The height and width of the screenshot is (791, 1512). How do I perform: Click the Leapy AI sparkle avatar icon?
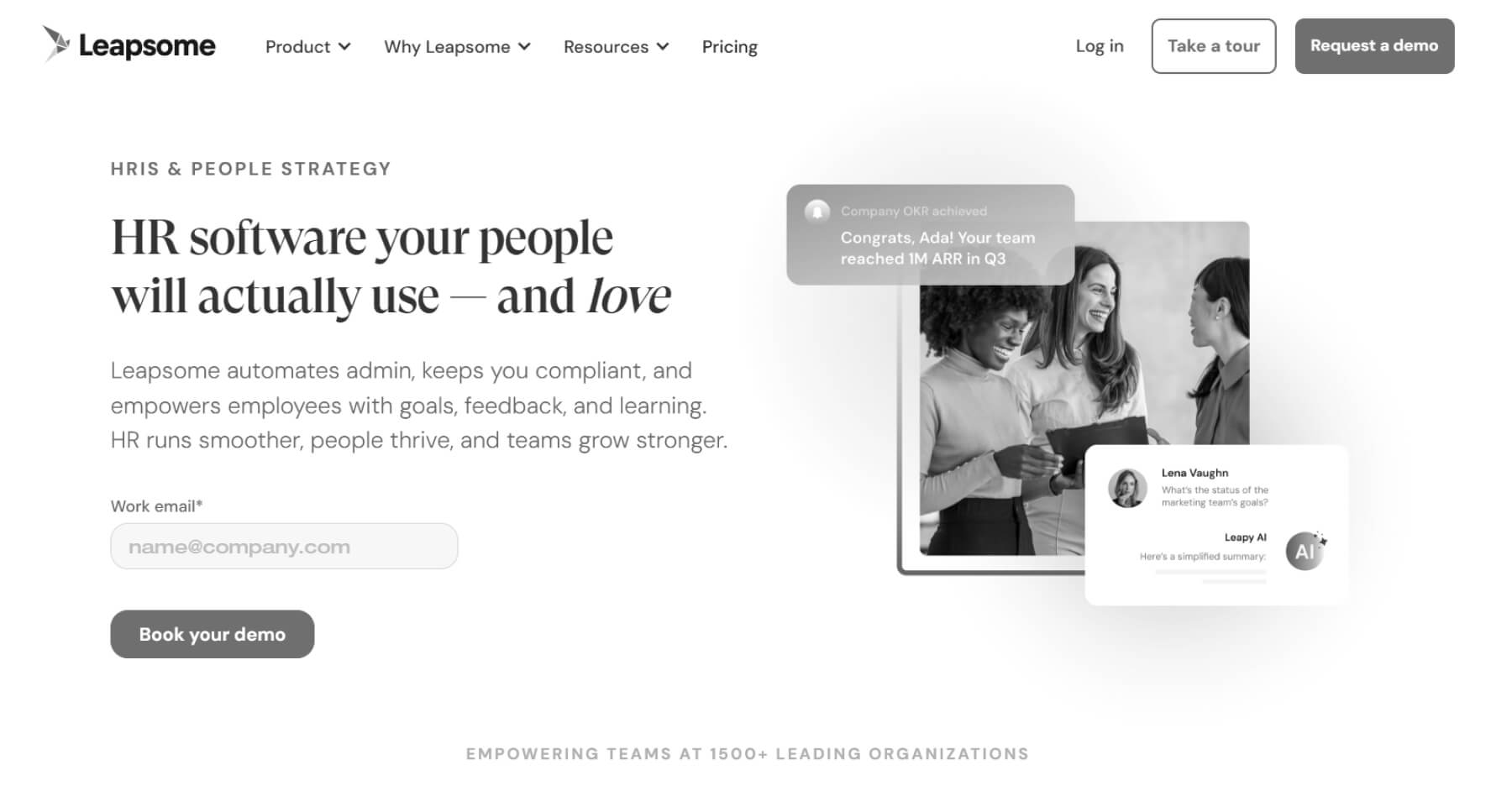[1305, 551]
